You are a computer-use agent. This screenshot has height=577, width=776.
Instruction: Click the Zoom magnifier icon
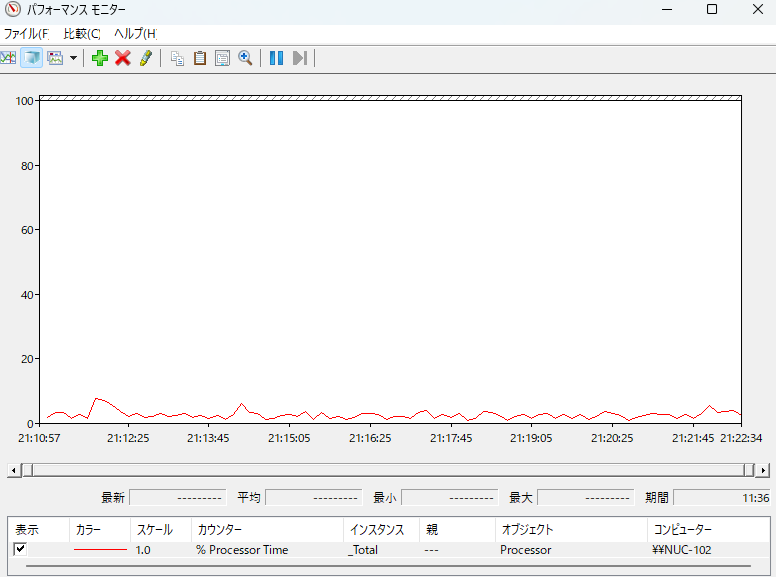point(245,58)
